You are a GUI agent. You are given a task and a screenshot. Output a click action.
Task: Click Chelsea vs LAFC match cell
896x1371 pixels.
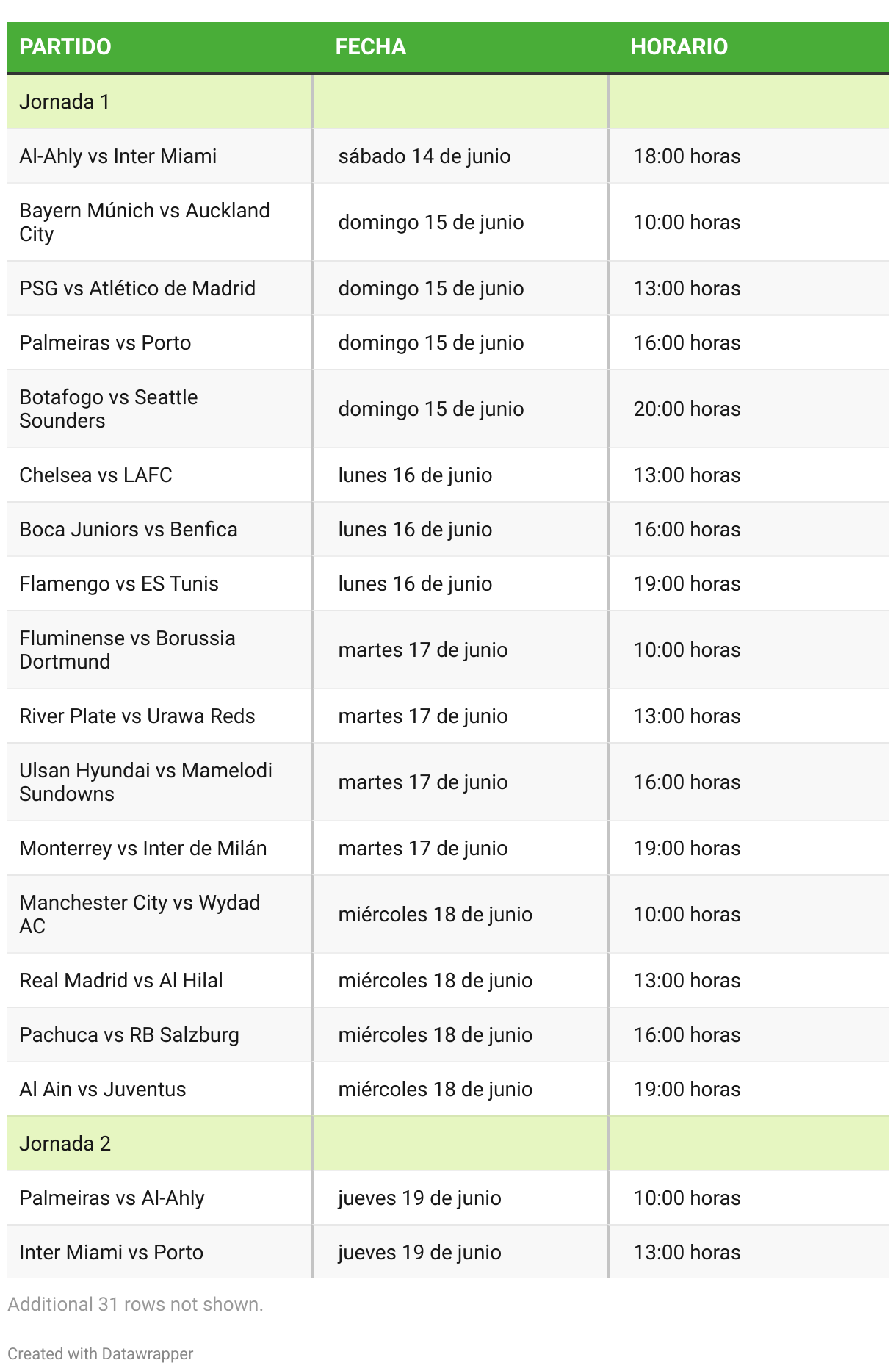[x=159, y=475]
